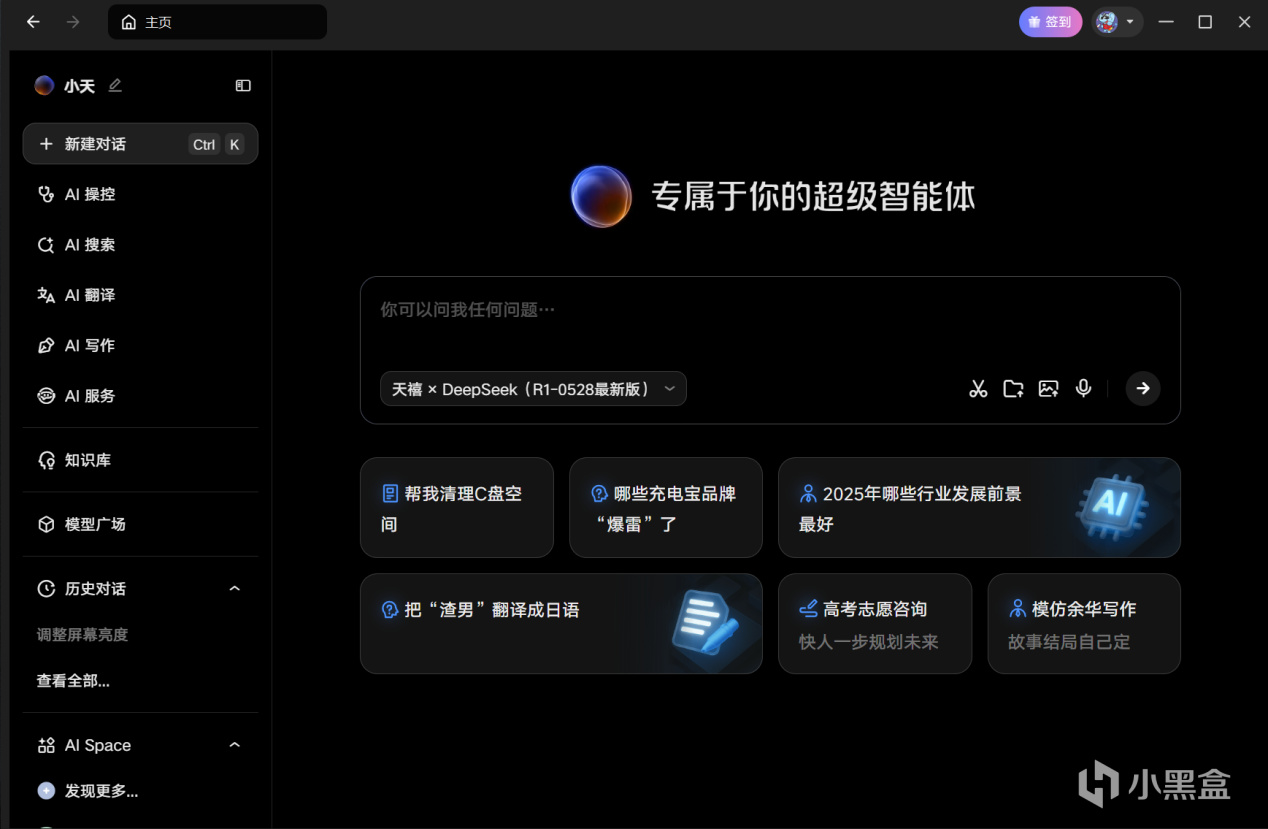
Task: Open the user avatar account menu
Action: 1117,22
